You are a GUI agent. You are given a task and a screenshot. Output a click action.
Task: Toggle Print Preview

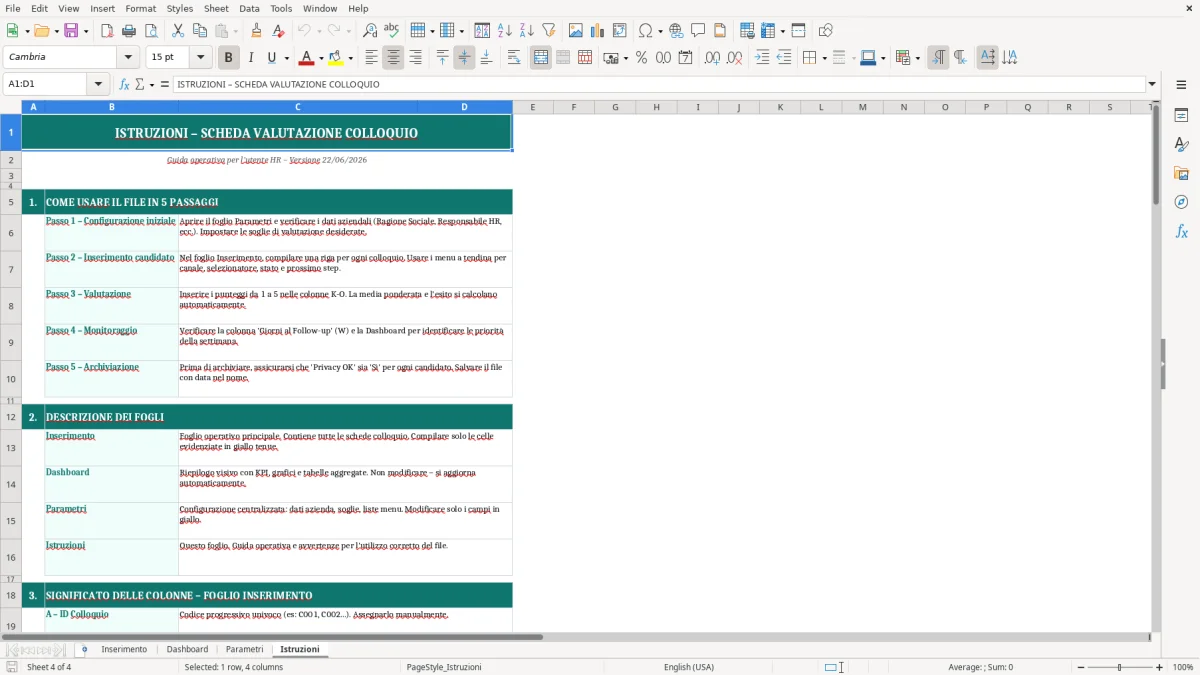[x=151, y=30]
